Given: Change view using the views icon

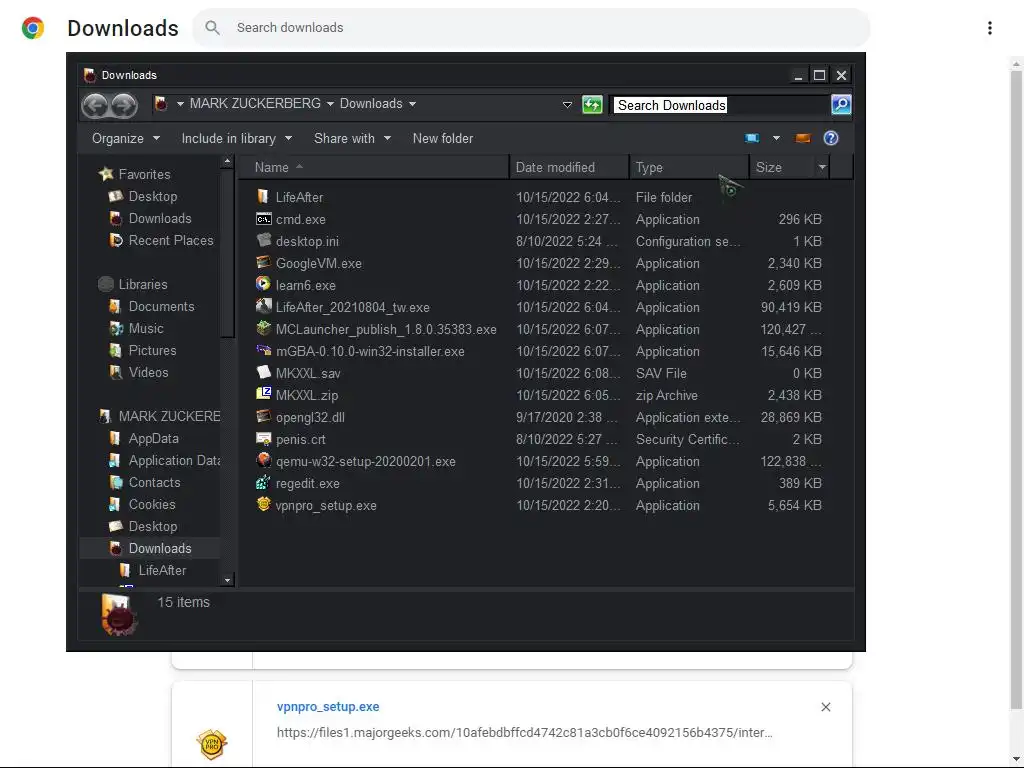Looking at the screenshot, I should click(x=752, y=138).
